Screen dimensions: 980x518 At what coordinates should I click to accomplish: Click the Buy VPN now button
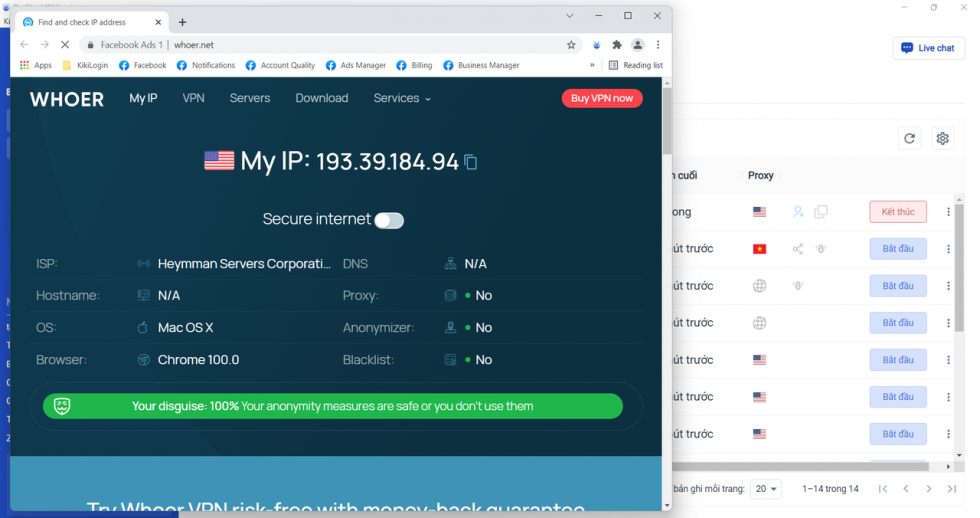602,98
